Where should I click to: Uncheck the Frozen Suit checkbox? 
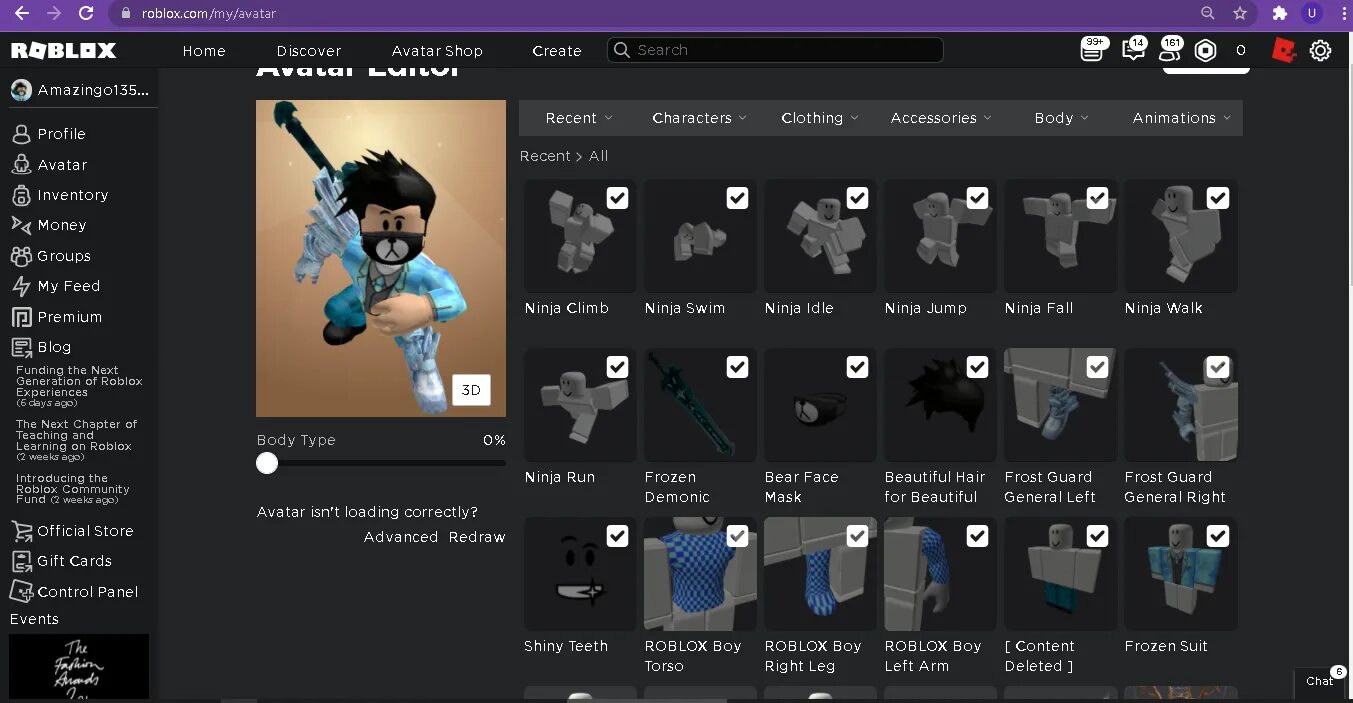click(1218, 536)
